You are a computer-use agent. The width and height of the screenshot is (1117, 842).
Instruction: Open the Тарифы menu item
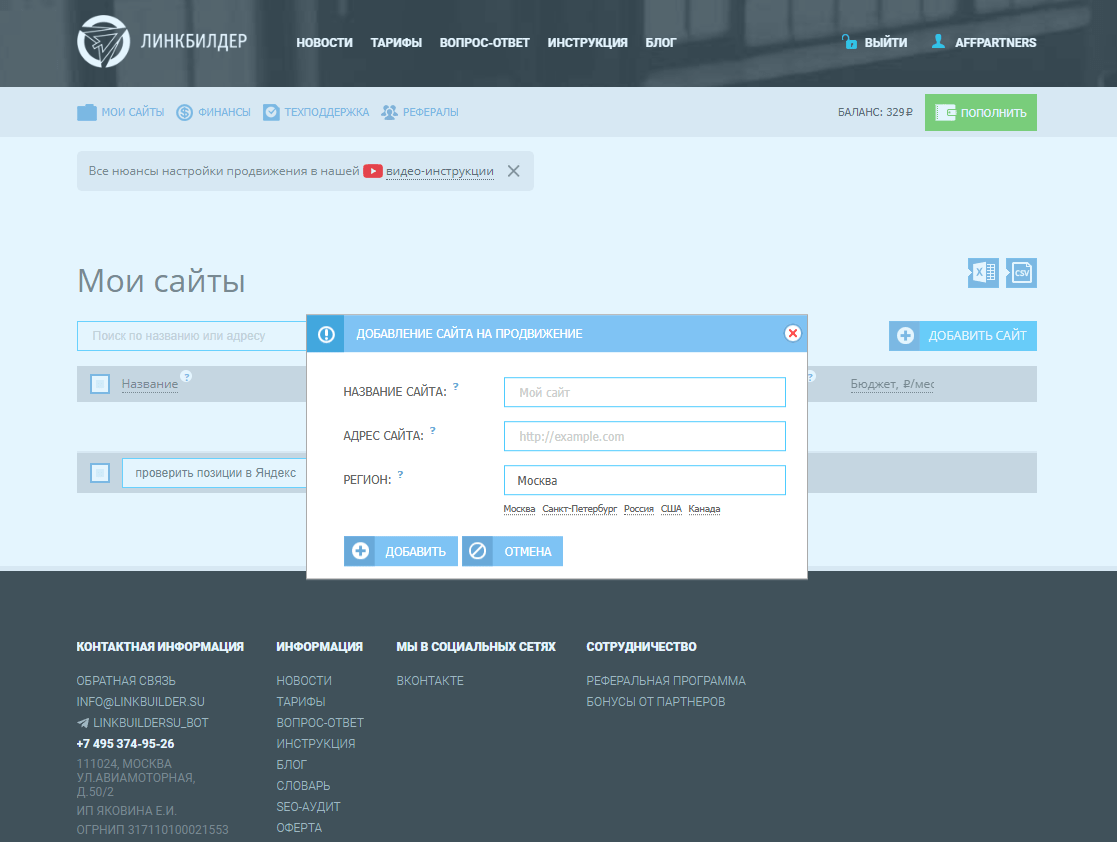point(396,43)
